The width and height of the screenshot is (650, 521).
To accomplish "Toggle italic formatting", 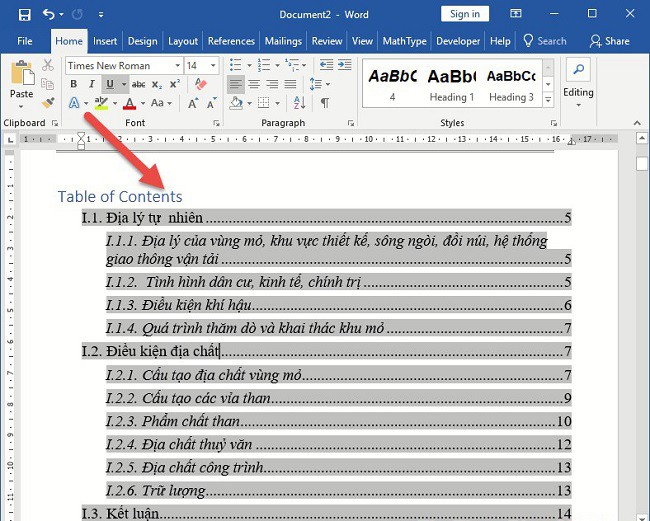I will (x=92, y=84).
